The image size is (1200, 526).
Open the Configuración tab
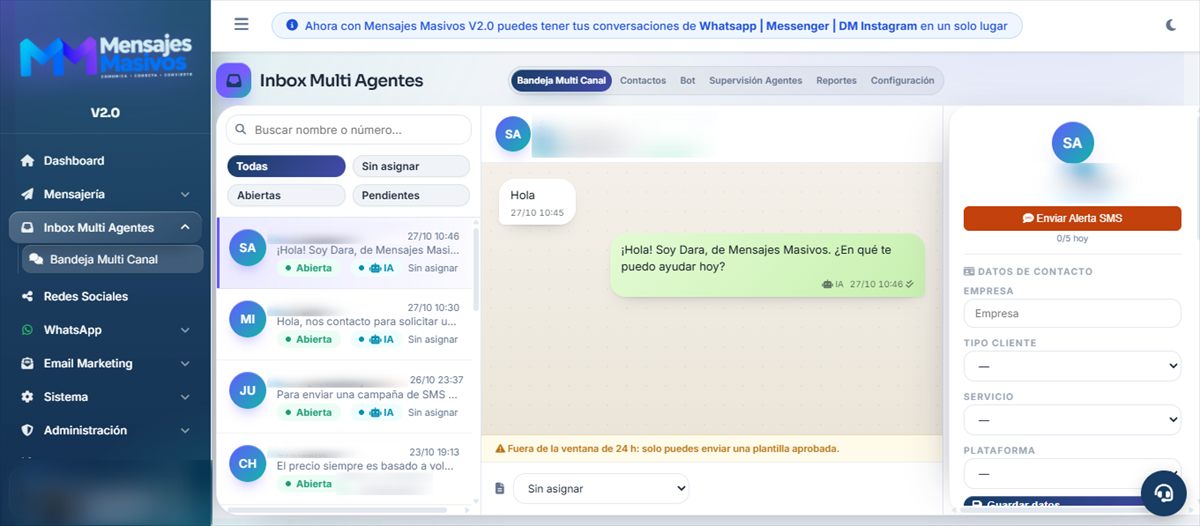[902, 81]
